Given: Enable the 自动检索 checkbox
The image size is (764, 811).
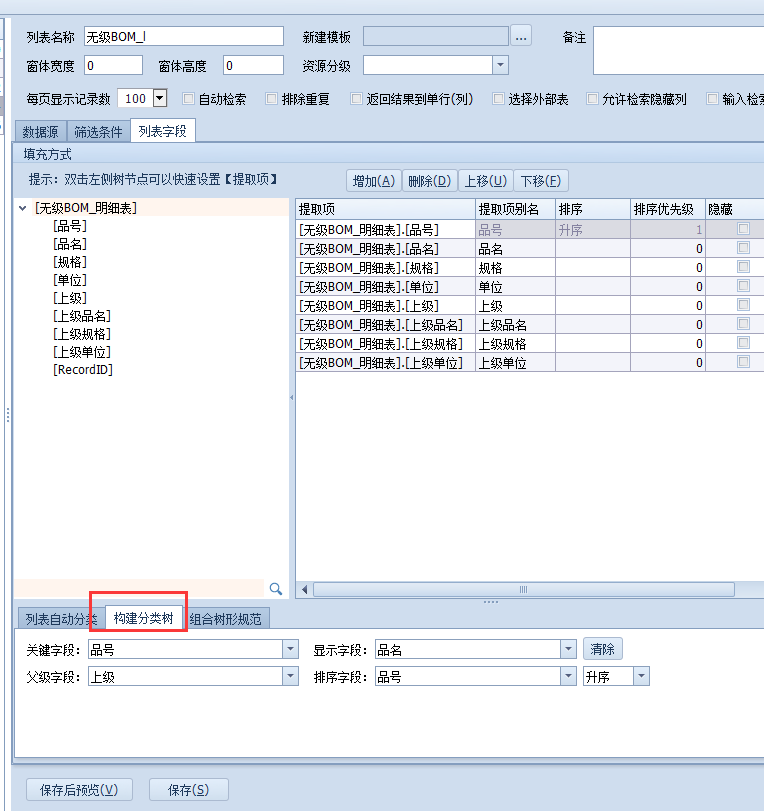Looking at the screenshot, I should click(189, 99).
